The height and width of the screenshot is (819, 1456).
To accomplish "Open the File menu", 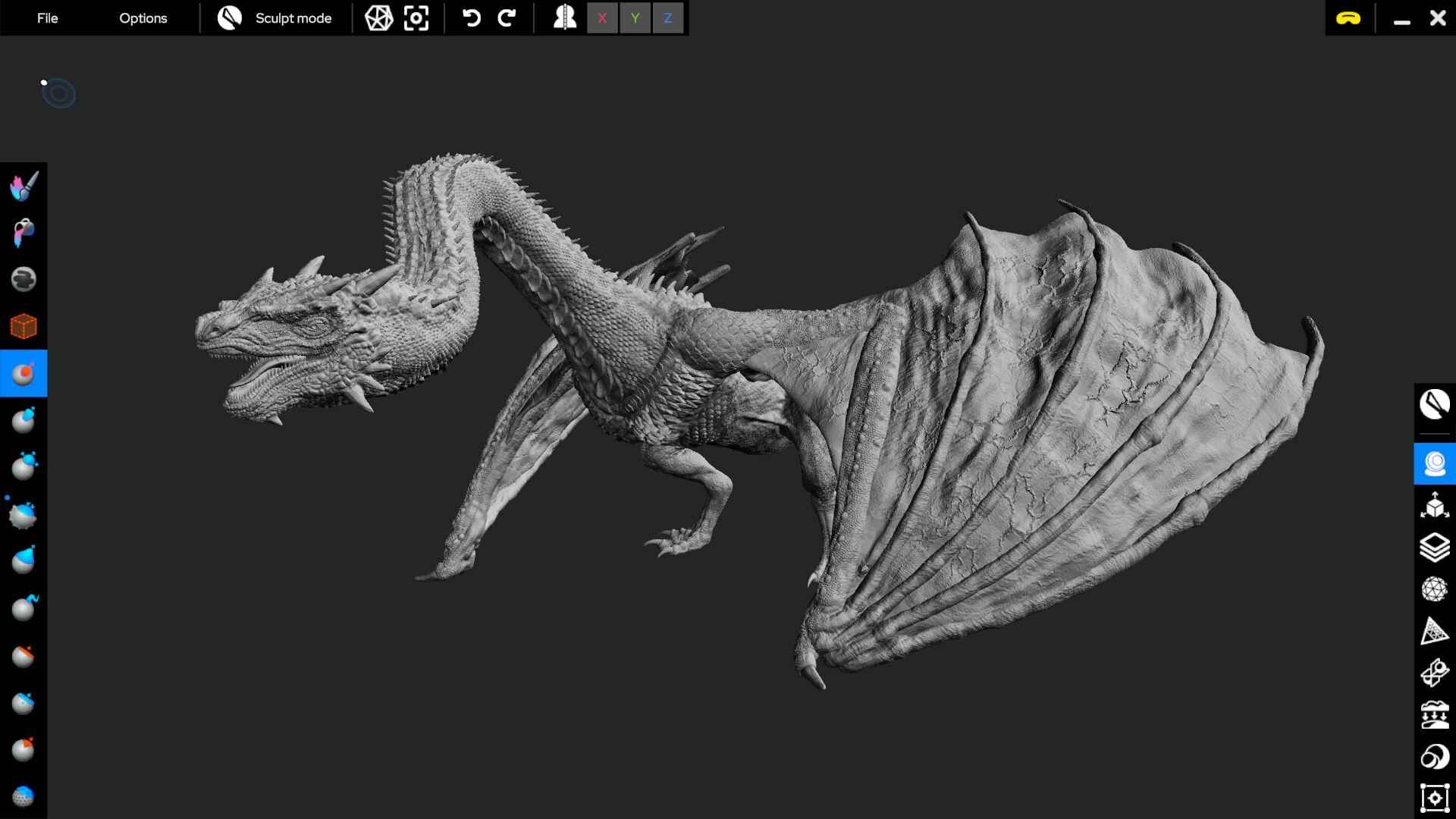I will click(x=47, y=17).
